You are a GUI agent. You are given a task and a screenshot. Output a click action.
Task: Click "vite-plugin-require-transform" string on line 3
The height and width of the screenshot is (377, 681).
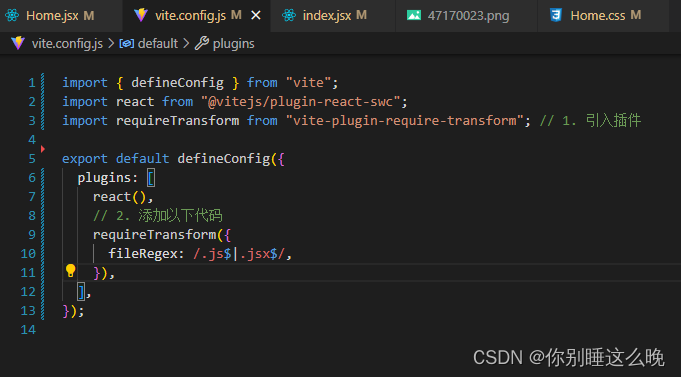[404, 120]
